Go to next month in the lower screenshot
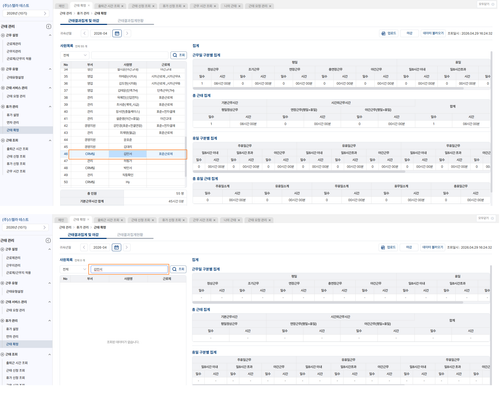The width and height of the screenshot is (500, 402). (x=127, y=247)
